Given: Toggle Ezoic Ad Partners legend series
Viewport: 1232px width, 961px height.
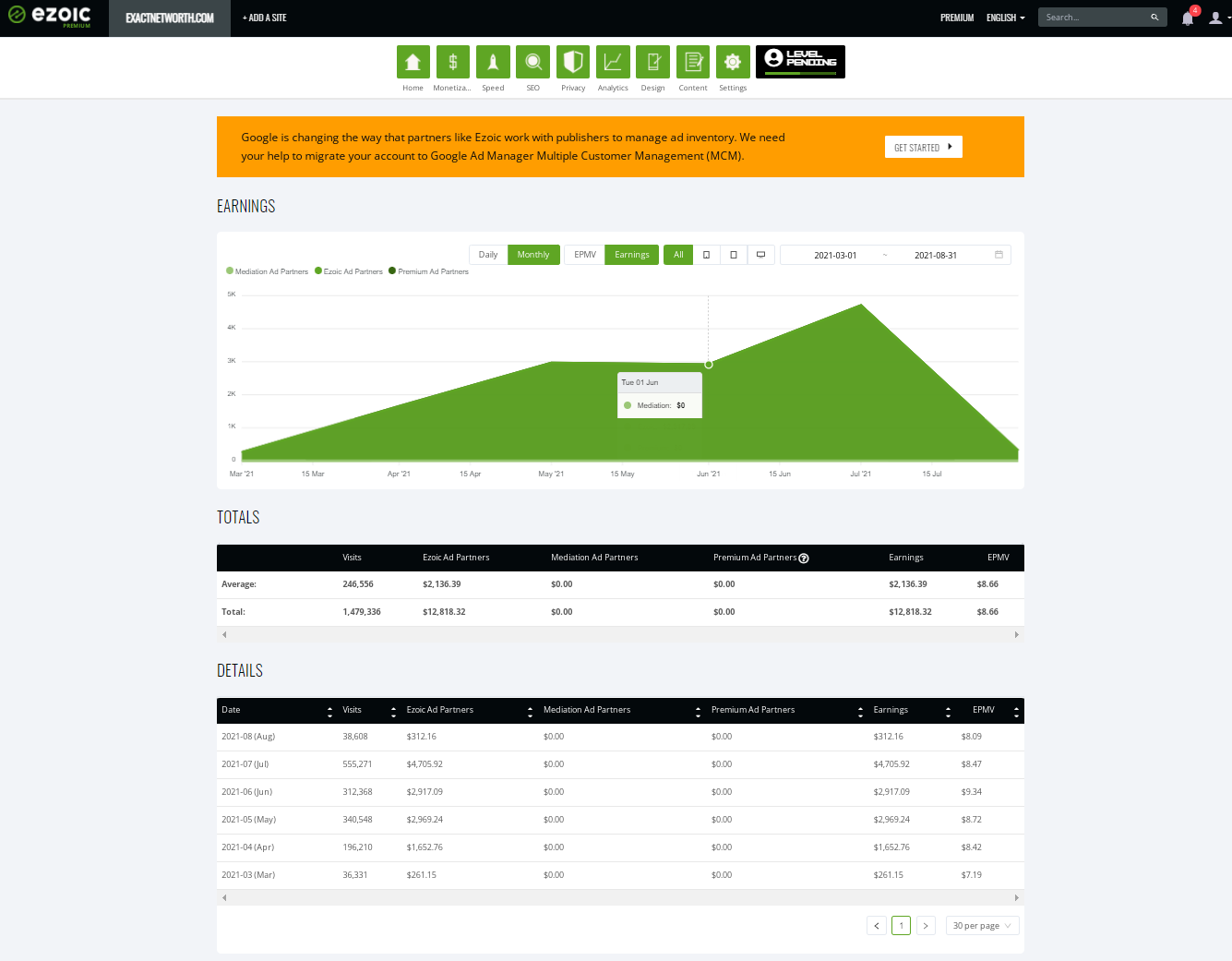Looking at the screenshot, I should coord(349,271).
